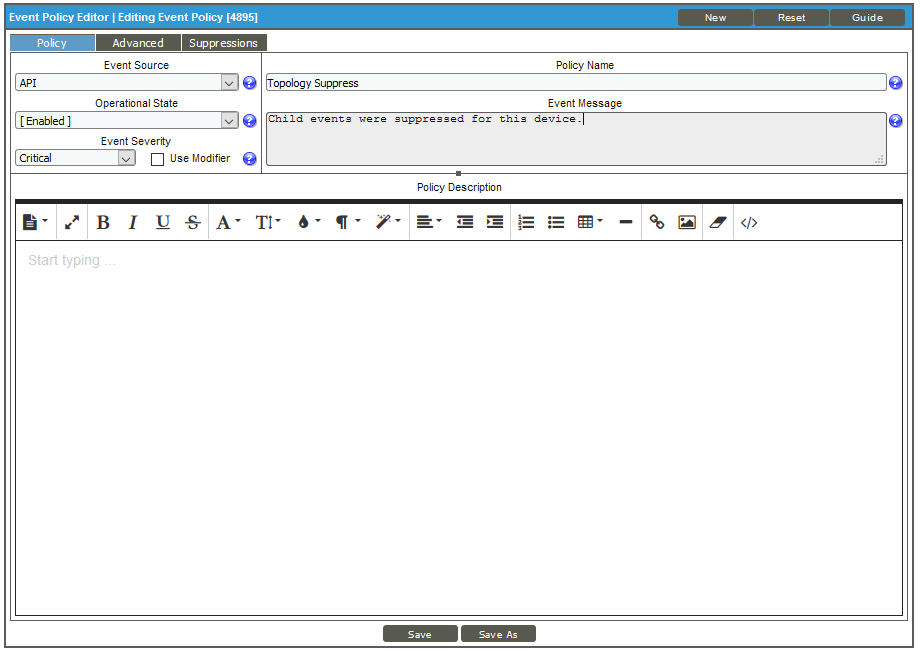920x654 pixels.
Task: Apply italic formatting in editor
Action: tap(132, 223)
